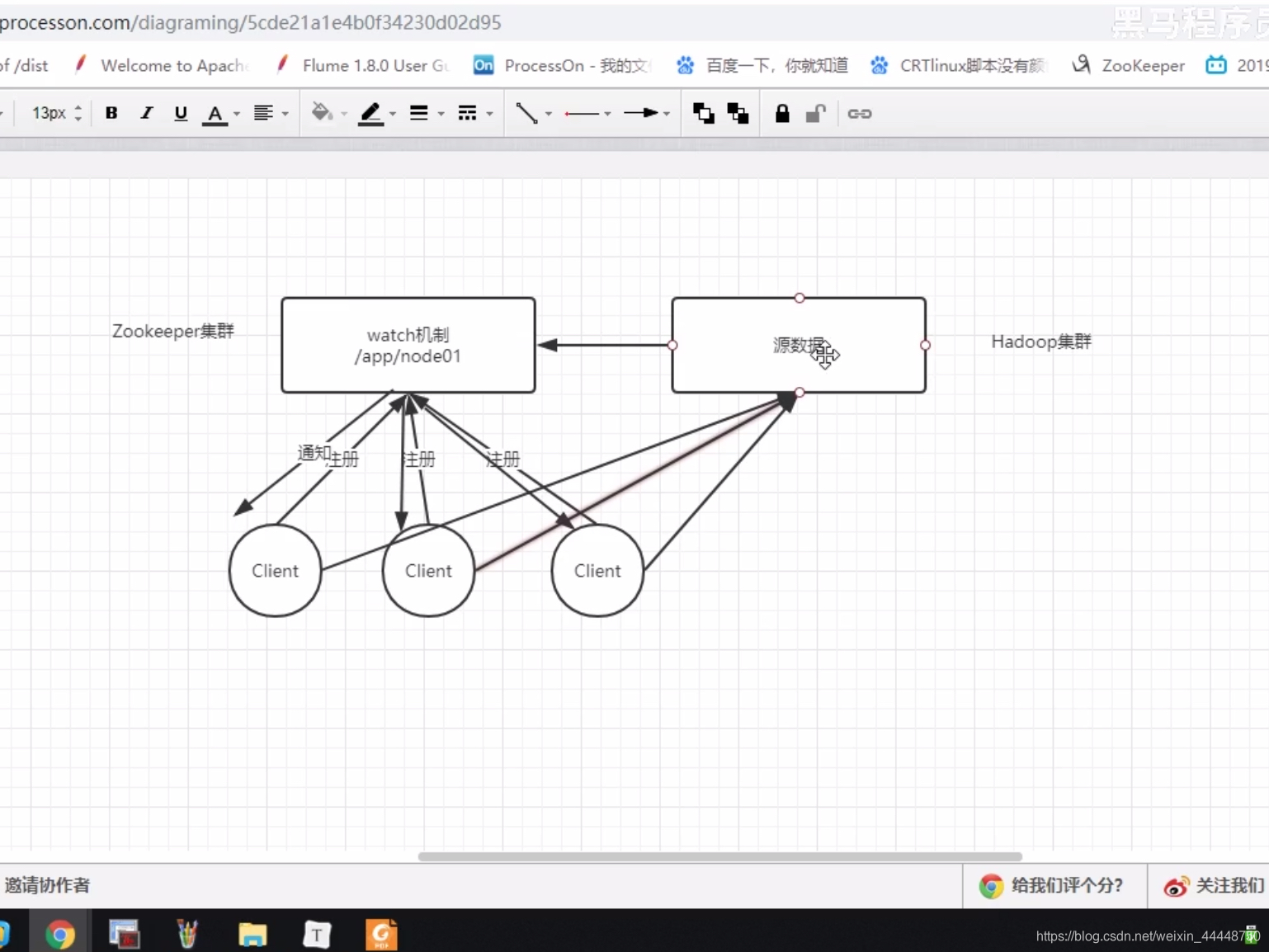The width and height of the screenshot is (1269, 952).
Task: Click the connector type icon
Action: tap(526, 113)
